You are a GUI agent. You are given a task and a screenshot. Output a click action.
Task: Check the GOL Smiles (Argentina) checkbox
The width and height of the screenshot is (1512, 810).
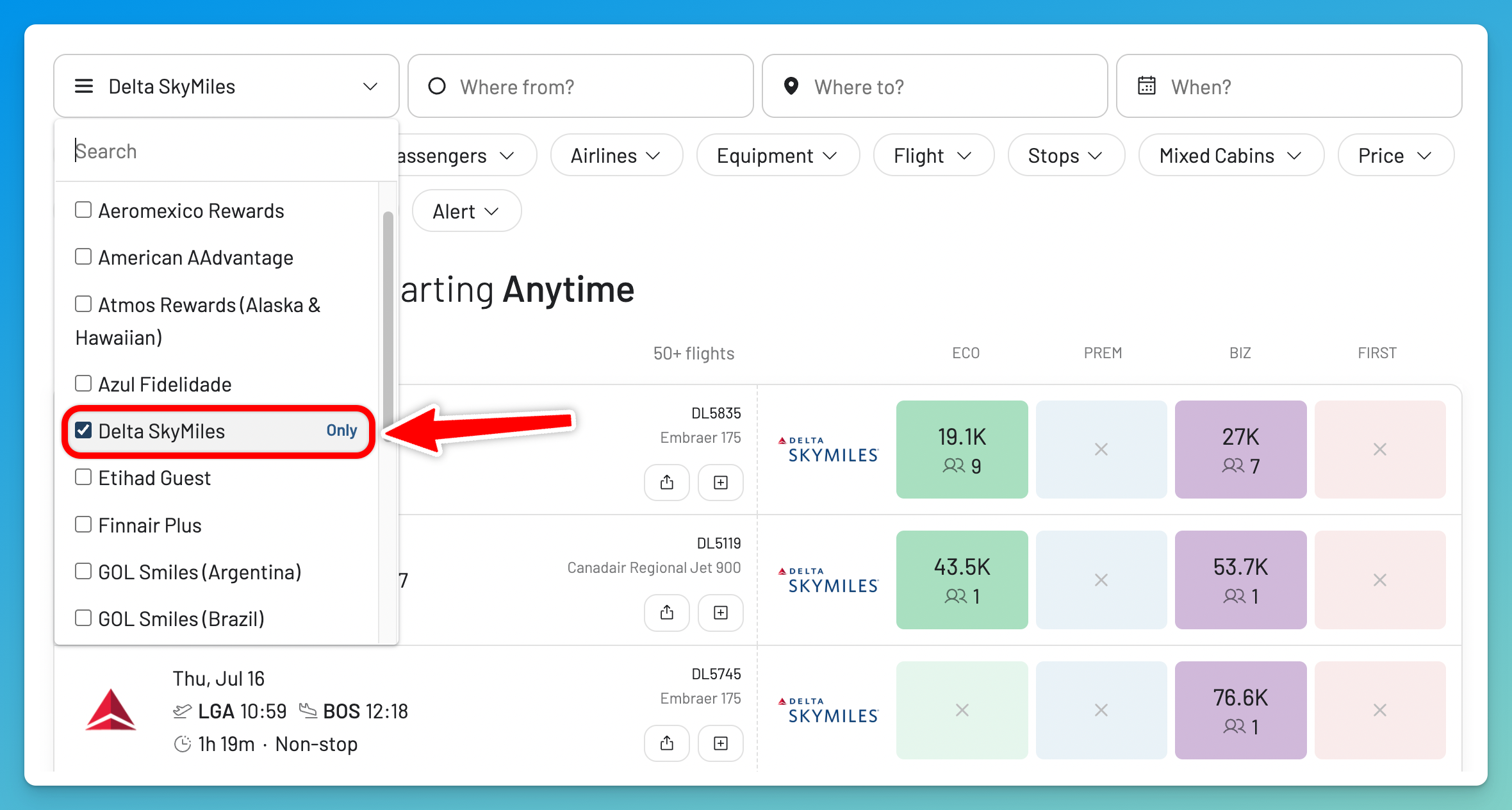[x=83, y=572]
